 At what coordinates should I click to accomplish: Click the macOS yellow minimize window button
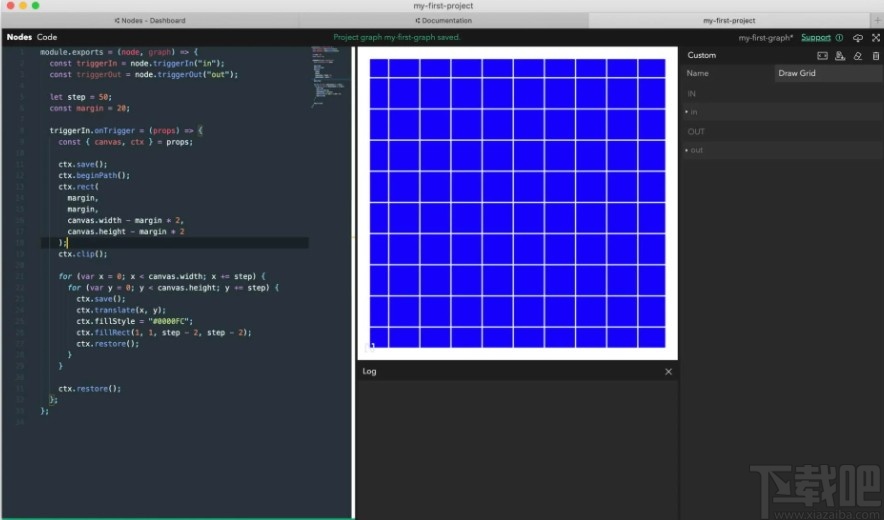tap(23, 5)
